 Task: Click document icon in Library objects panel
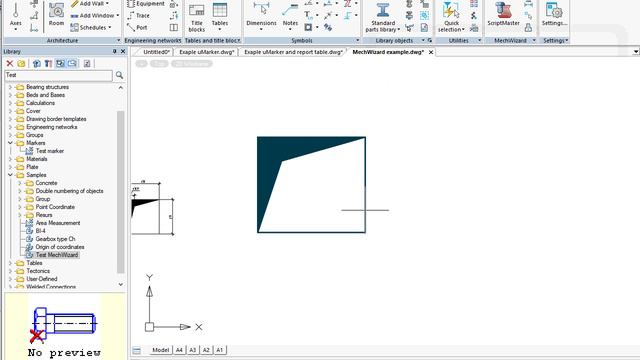pos(424,27)
